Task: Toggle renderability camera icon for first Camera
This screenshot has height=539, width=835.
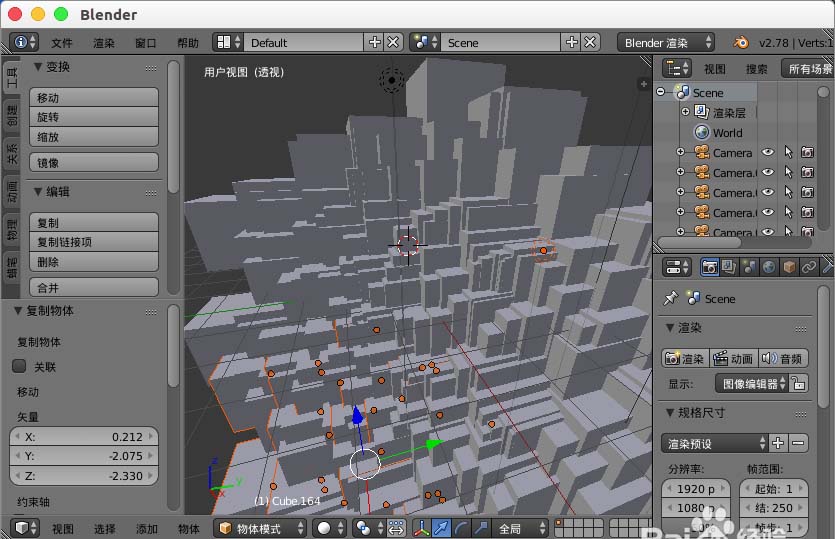Action: coord(807,152)
